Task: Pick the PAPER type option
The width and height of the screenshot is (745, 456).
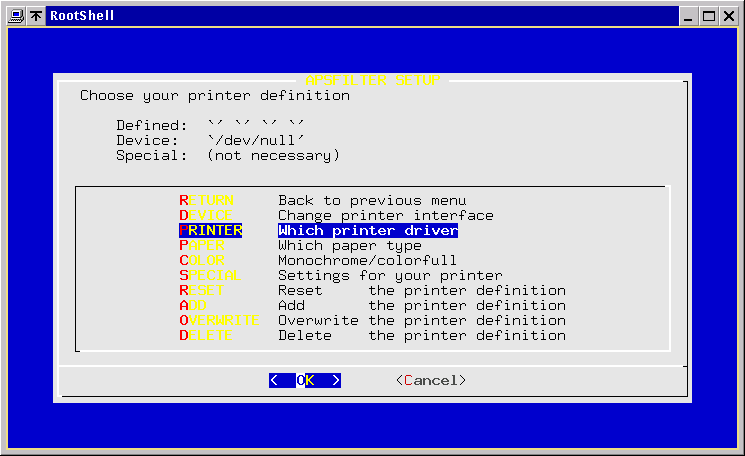Action: [202, 246]
